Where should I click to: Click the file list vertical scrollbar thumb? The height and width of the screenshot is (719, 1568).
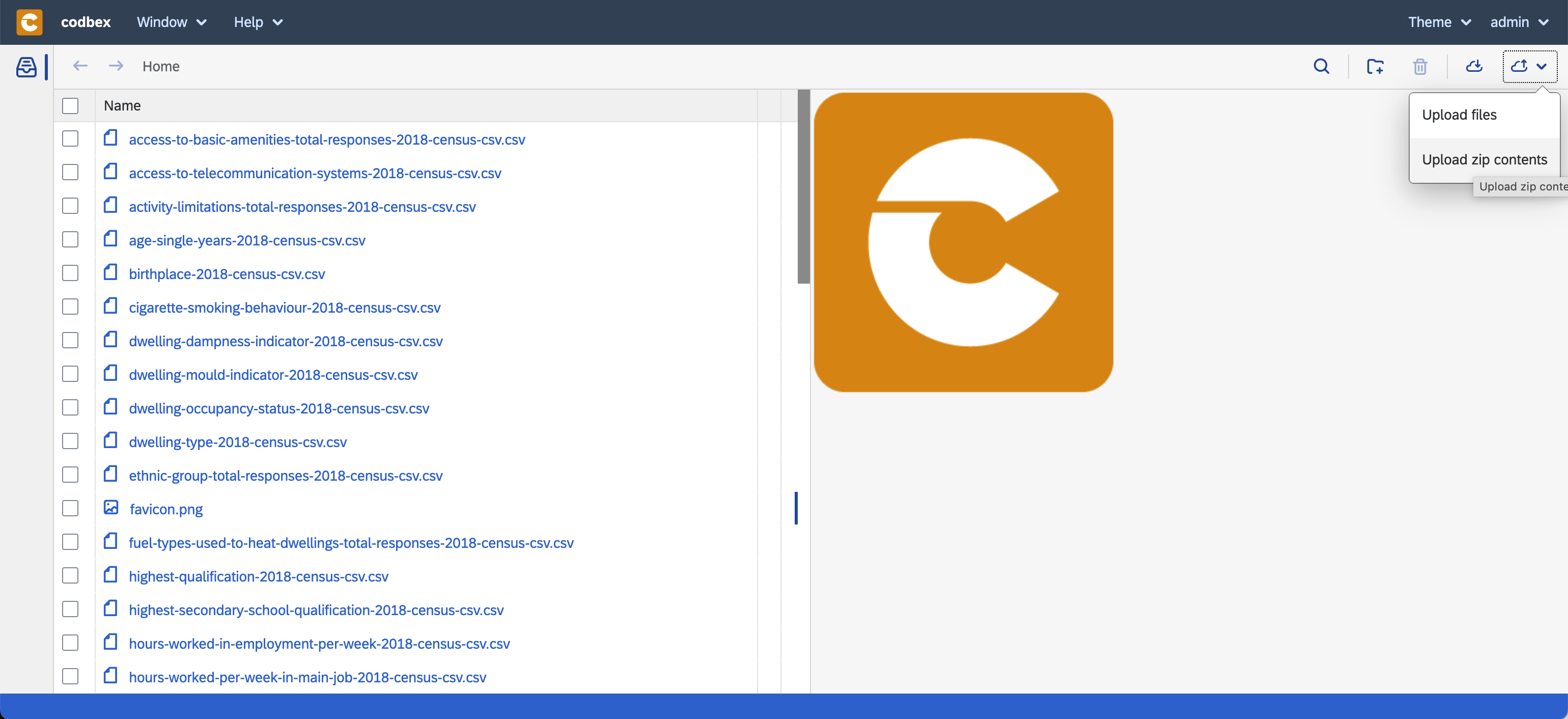[803, 186]
